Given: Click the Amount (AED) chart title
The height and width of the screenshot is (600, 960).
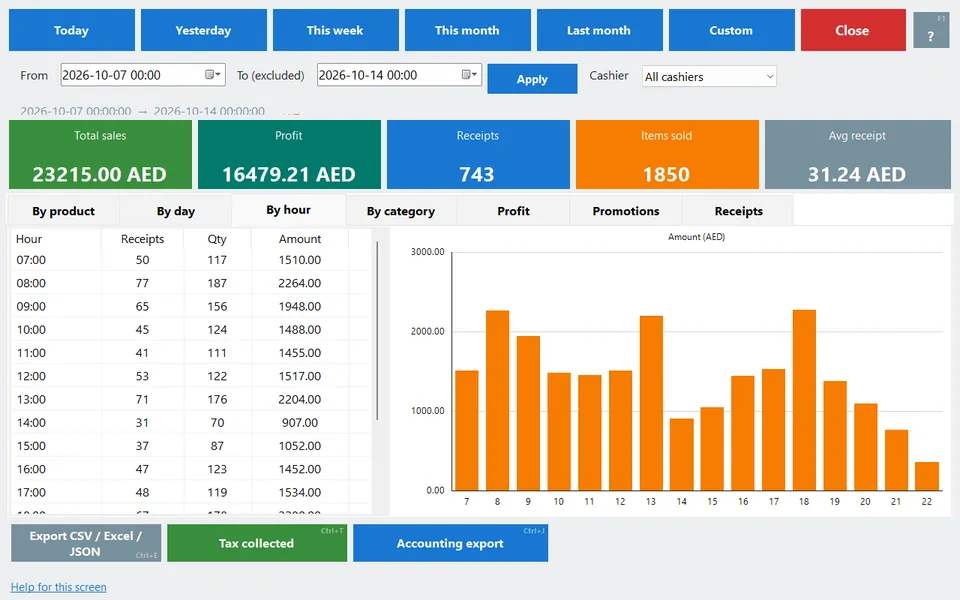Looking at the screenshot, I should (696, 237).
